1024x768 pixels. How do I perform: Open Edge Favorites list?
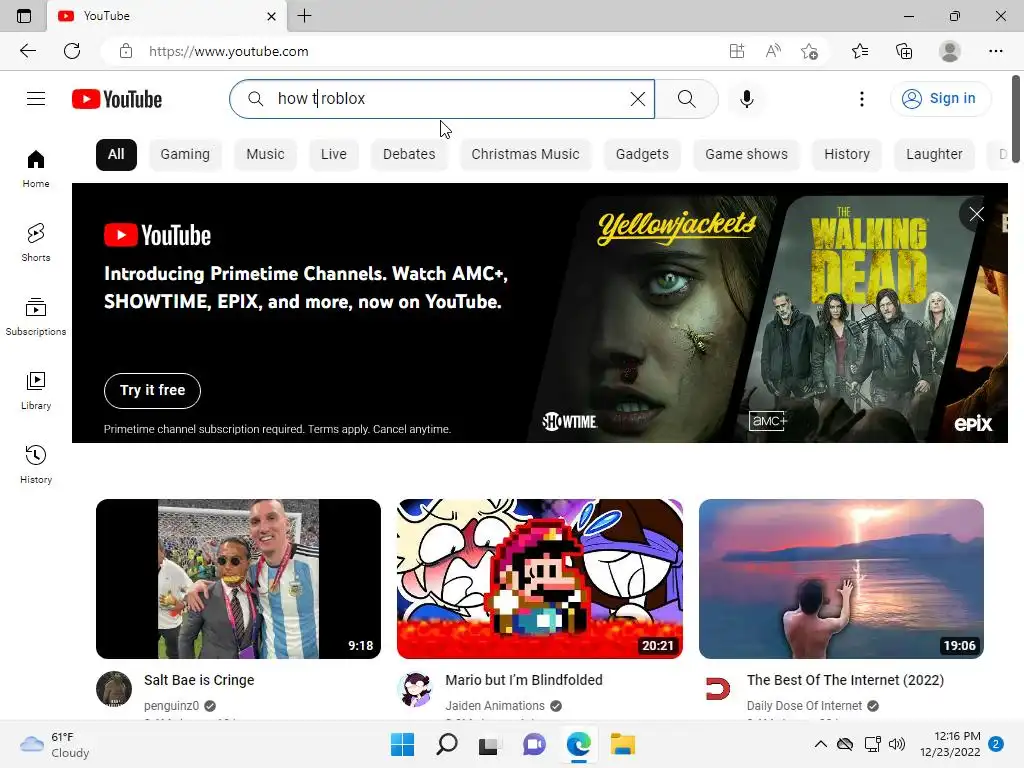[x=860, y=51]
